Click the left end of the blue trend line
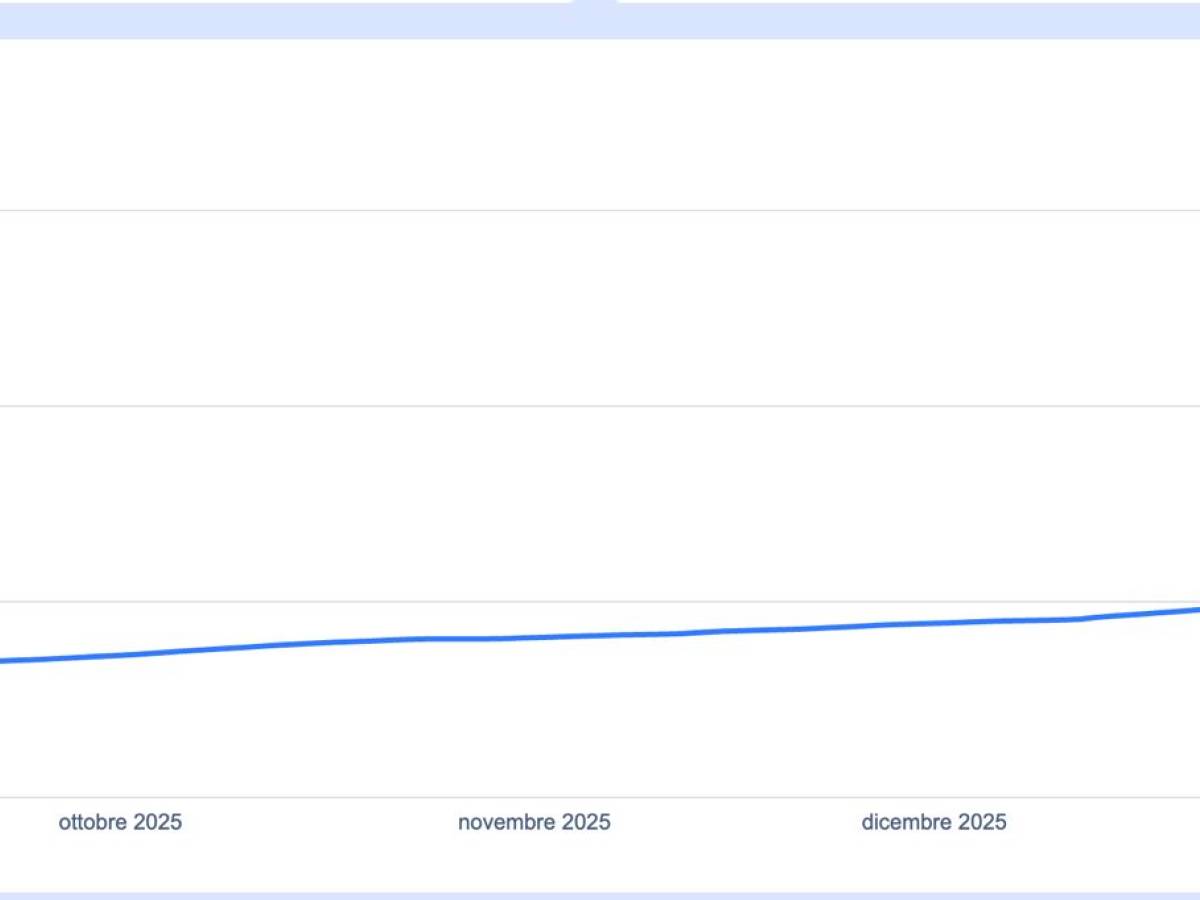 tap(4, 660)
